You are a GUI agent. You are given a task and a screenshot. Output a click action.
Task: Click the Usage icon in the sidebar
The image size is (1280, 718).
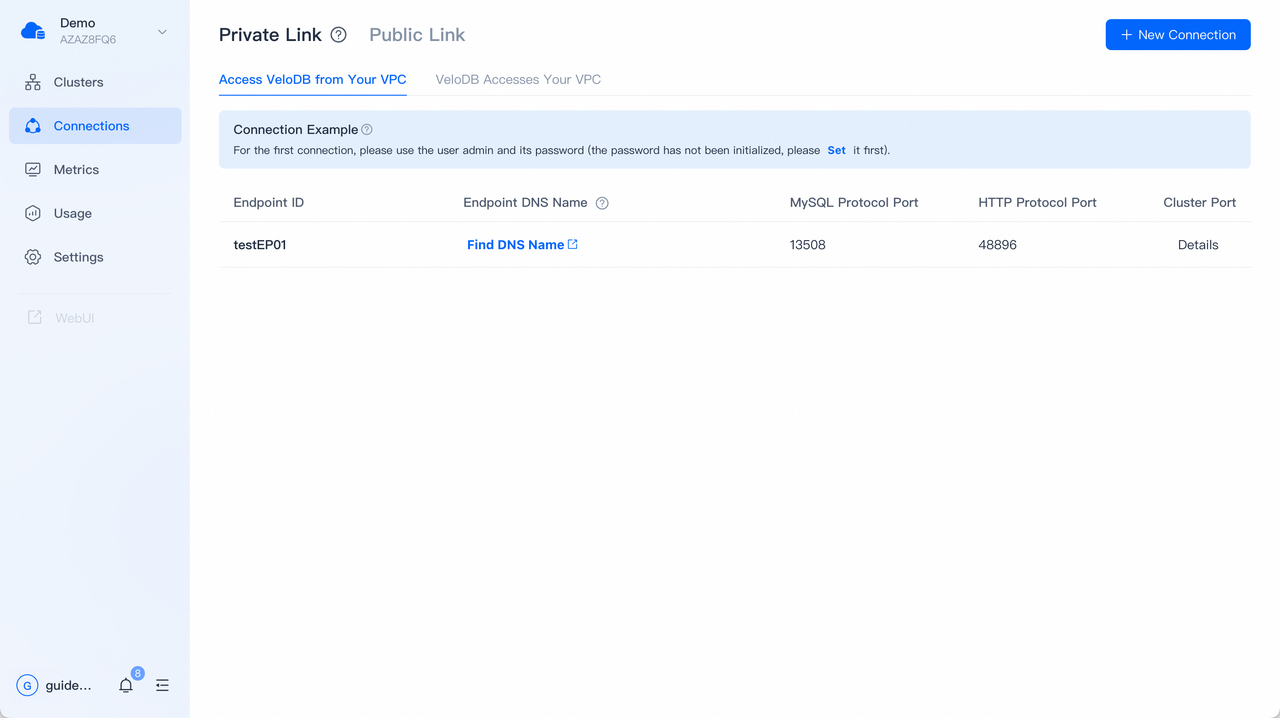32,213
